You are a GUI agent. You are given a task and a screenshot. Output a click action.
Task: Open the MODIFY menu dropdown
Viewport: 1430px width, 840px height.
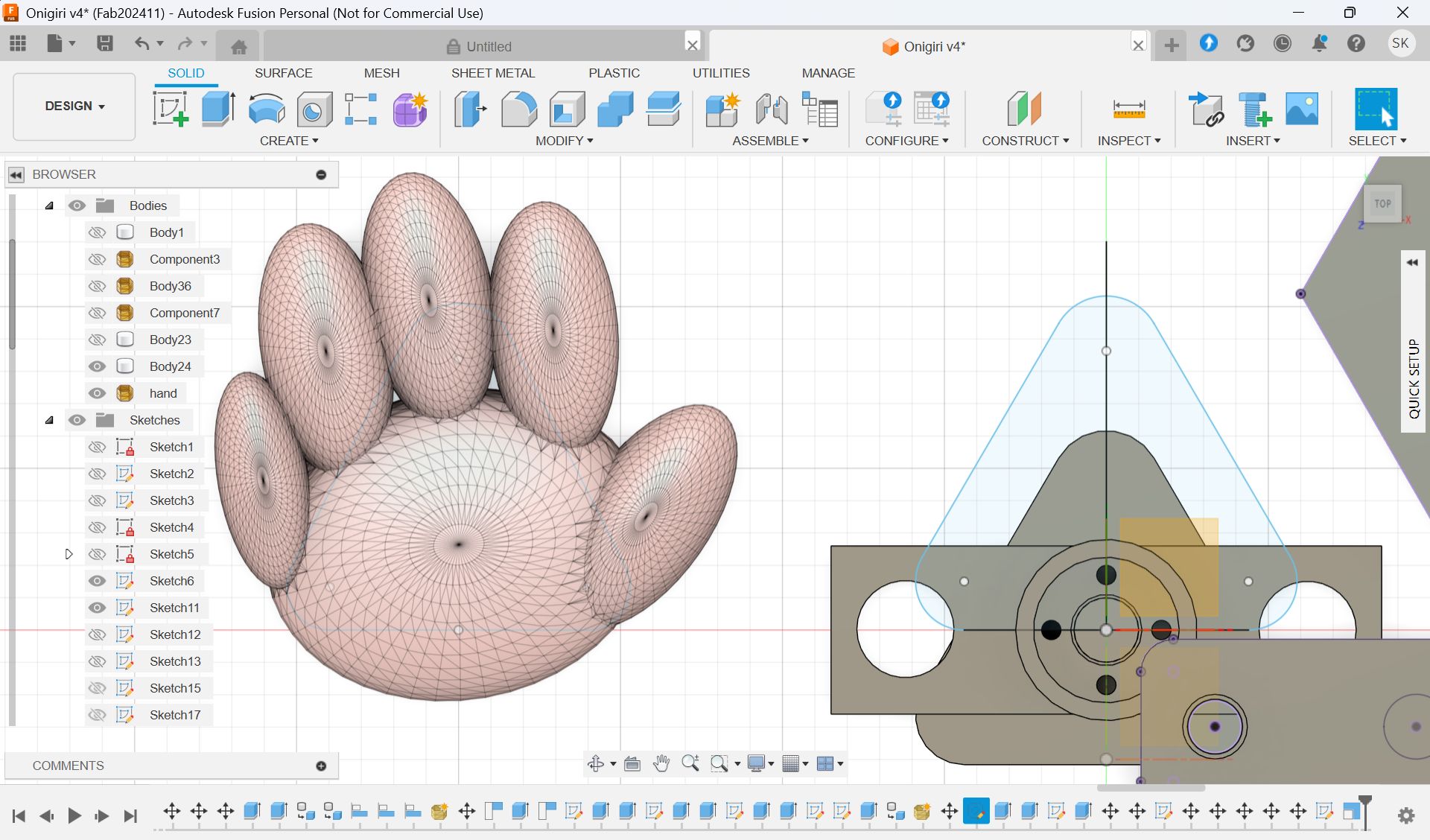565,141
